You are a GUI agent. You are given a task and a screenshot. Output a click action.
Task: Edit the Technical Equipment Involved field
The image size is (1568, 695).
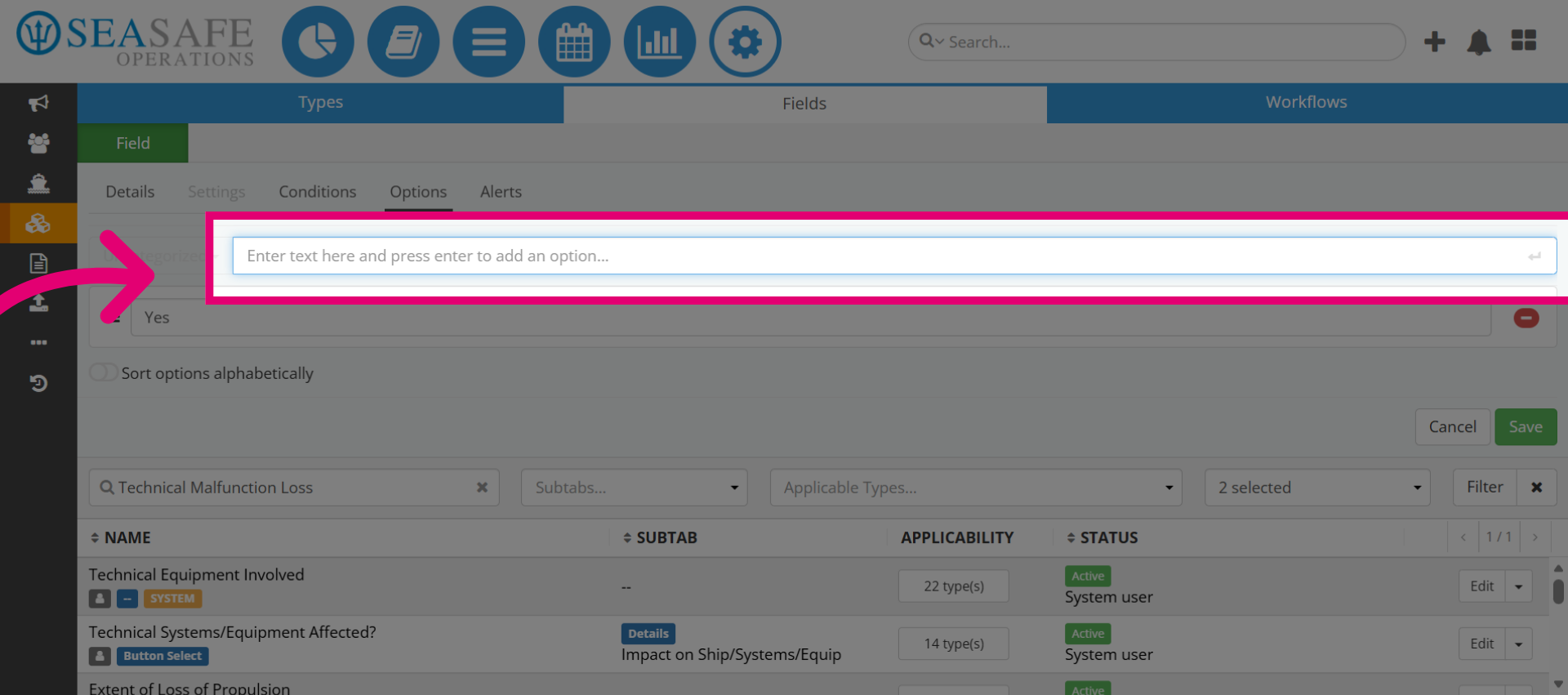(1481, 586)
